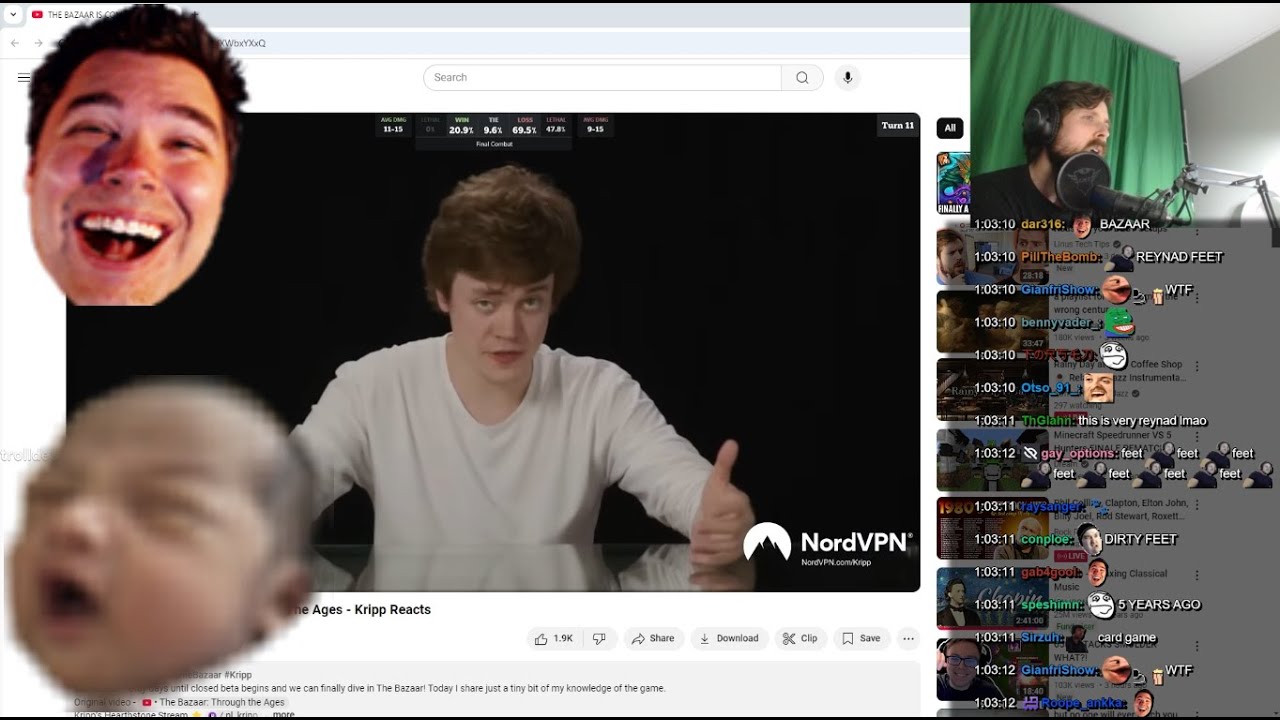Click the magnifier search button
The image size is (1280, 720).
click(x=802, y=78)
